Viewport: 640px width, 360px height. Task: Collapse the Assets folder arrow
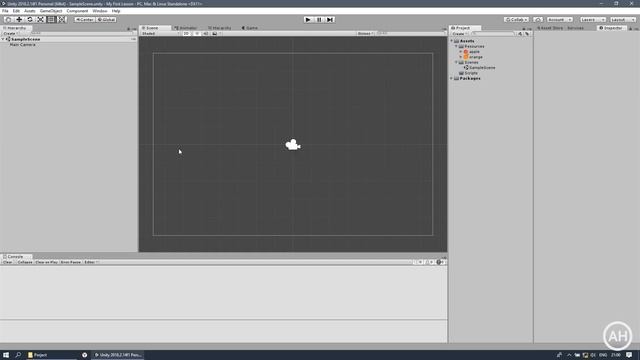(x=452, y=41)
